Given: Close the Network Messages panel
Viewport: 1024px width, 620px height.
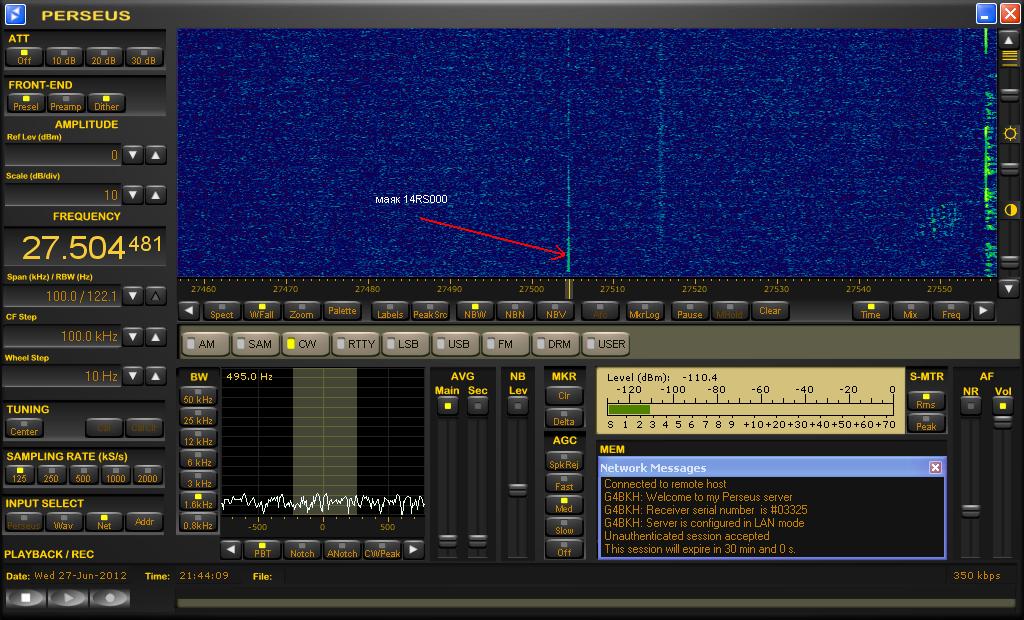Looking at the screenshot, I should tap(935, 467).
